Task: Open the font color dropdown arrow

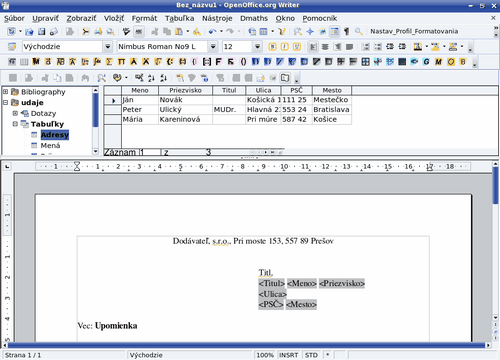Action: [427, 47]
